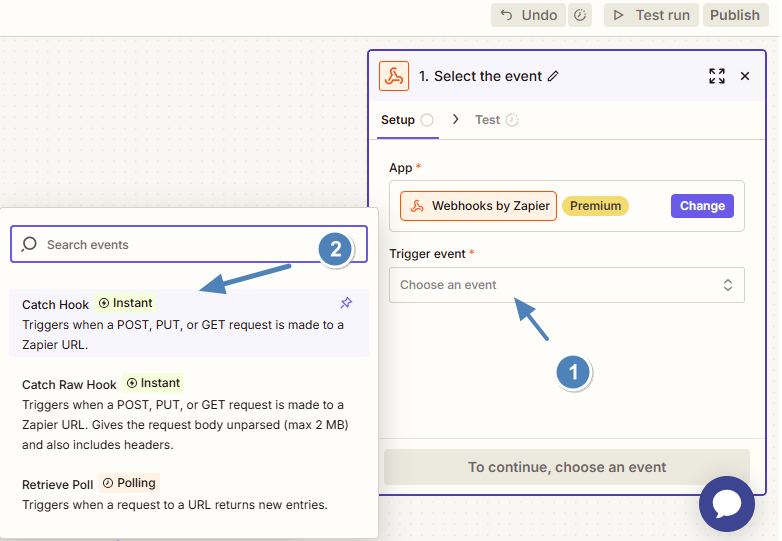Select the Retrieve Poll event
This screenshot has width=782, height=541.
tap(189, 494)
